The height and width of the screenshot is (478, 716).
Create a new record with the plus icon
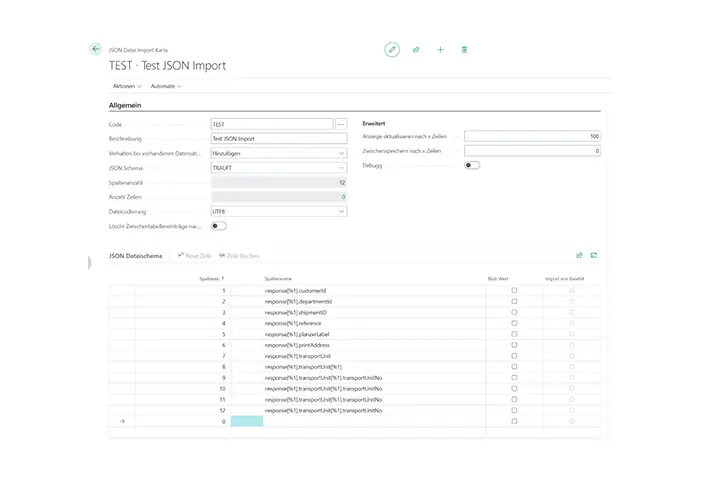click(440, 49)
